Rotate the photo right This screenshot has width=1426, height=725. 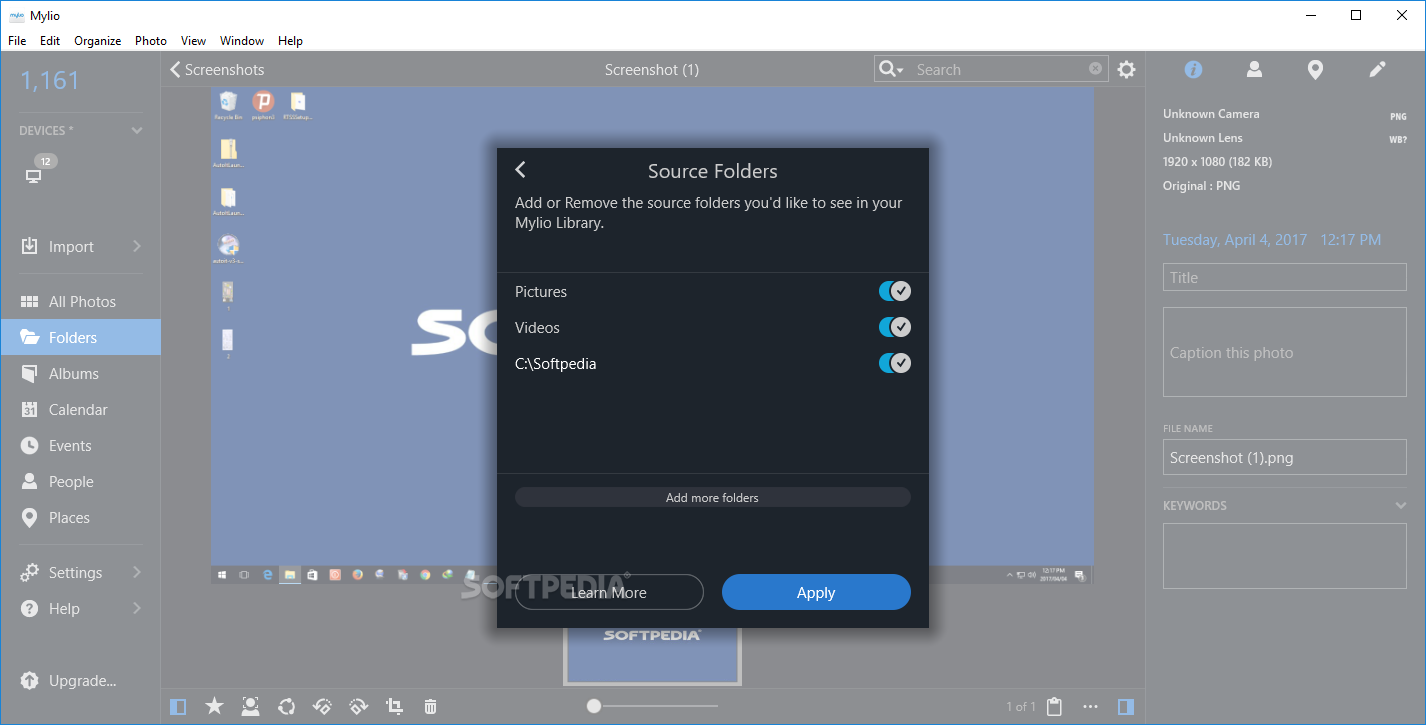(x=358, y=707)
